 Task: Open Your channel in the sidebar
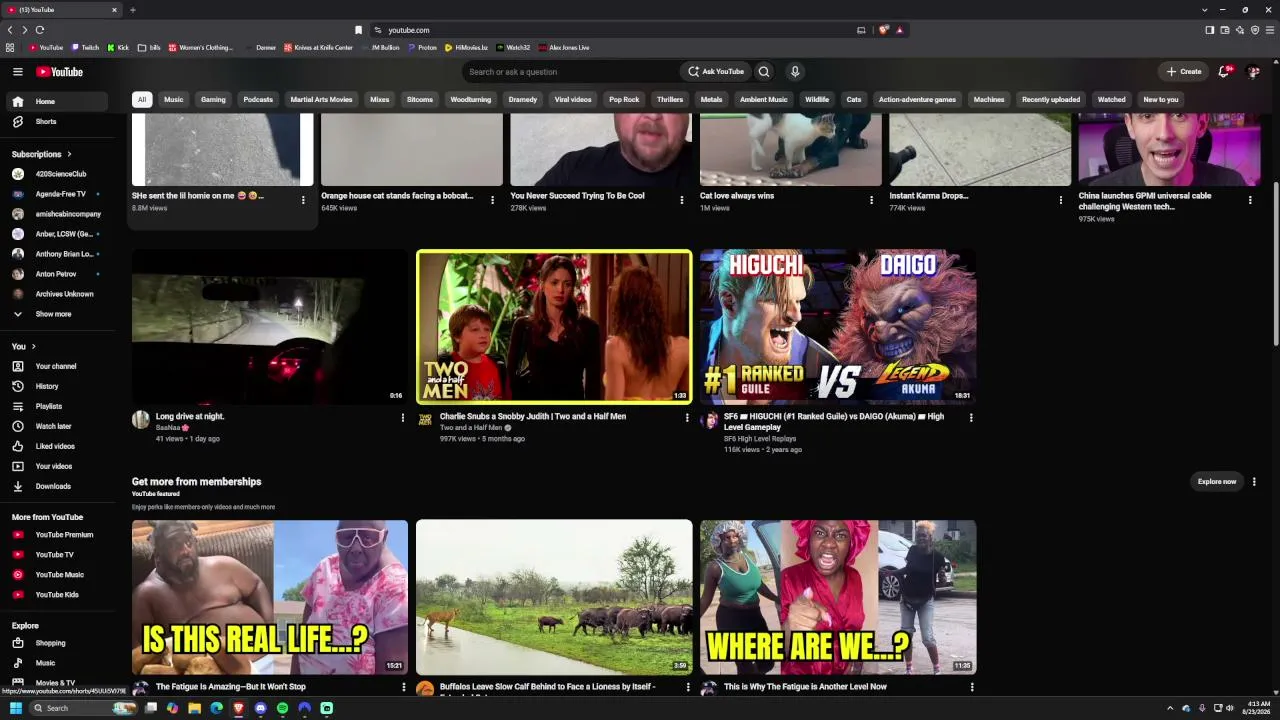(x=59, y=366)
